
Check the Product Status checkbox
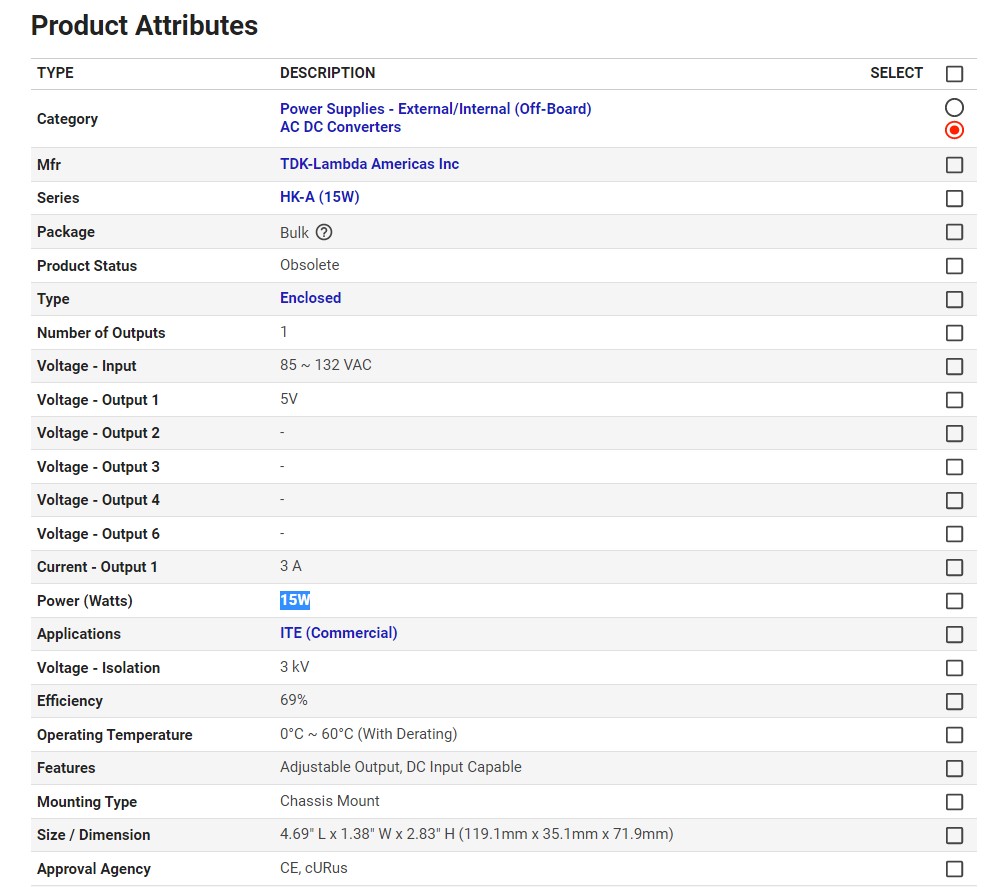click(954, 266)
